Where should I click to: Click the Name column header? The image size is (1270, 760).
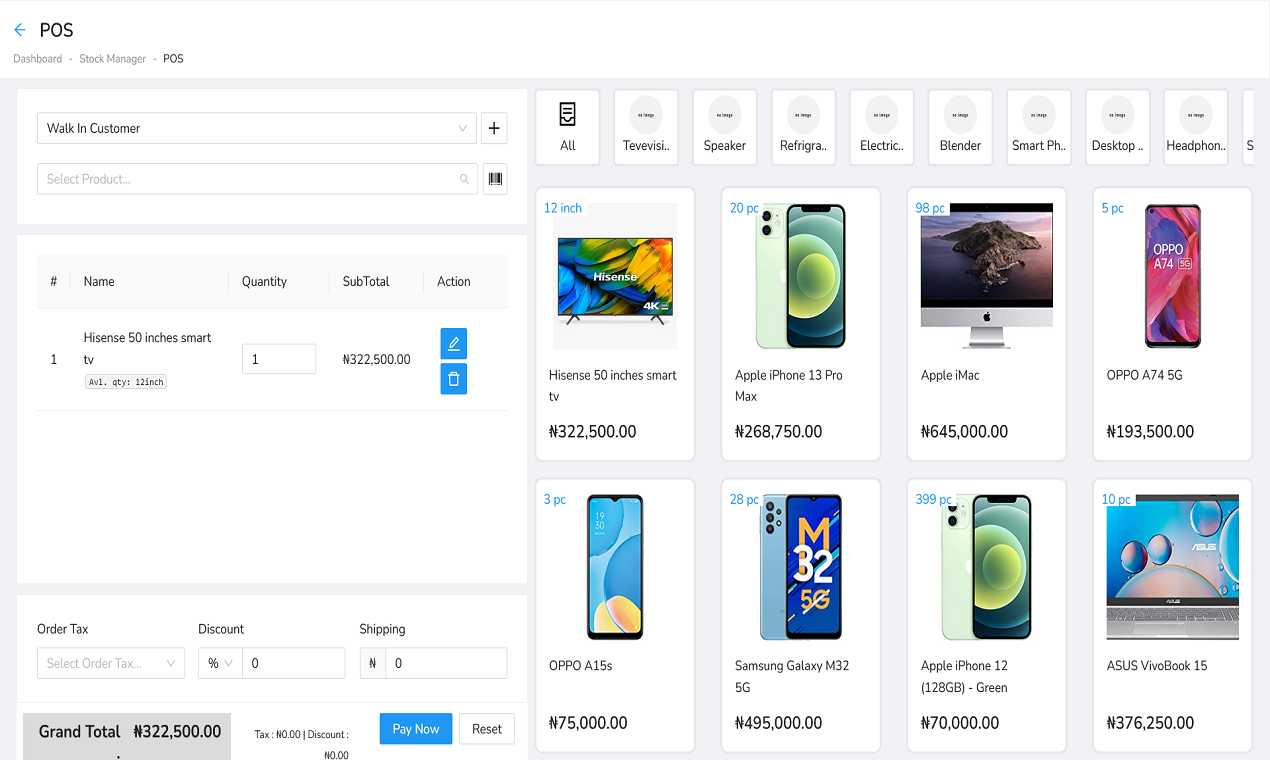[99, 281]
